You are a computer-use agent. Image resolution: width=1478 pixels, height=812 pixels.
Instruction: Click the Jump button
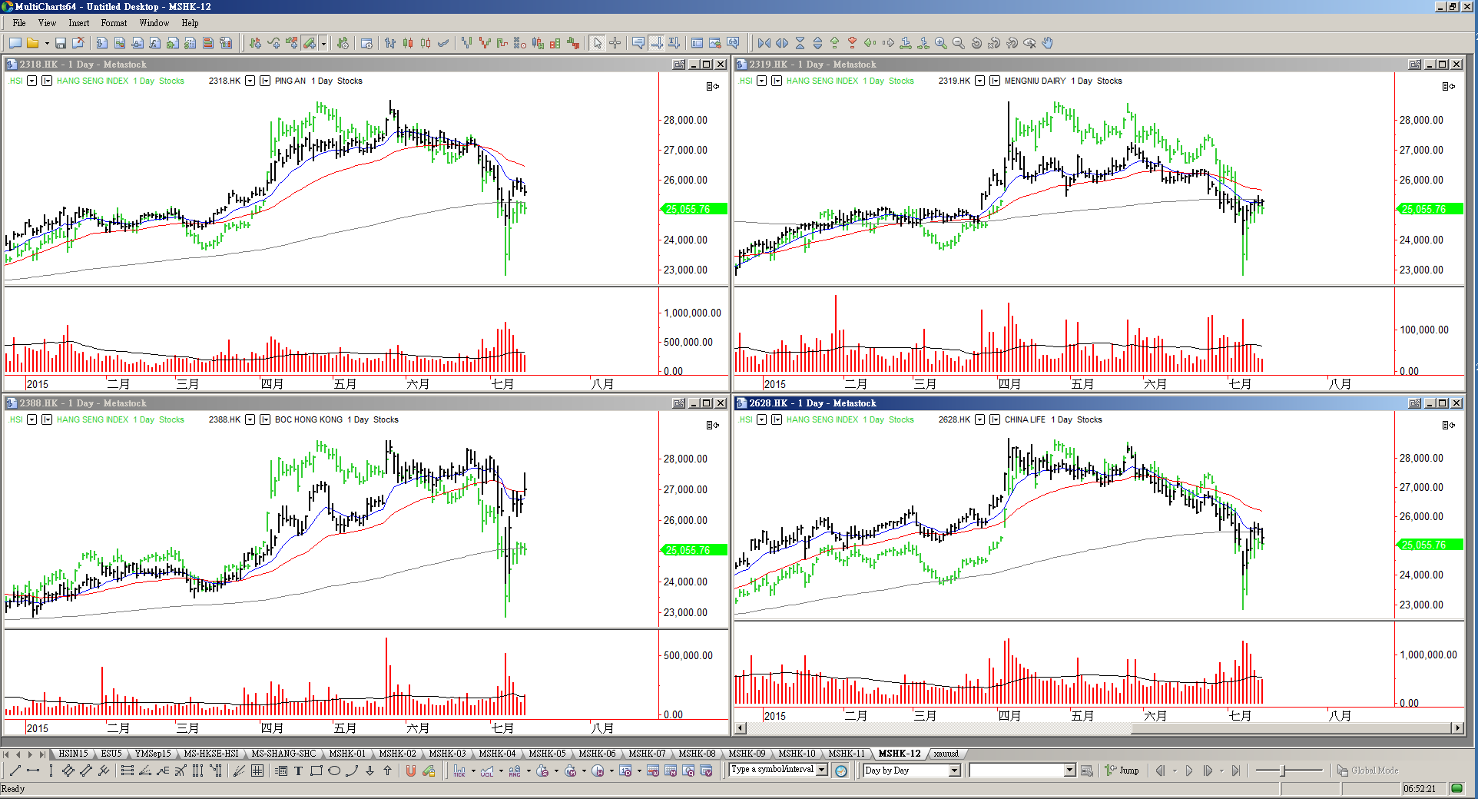(1122, 771)
